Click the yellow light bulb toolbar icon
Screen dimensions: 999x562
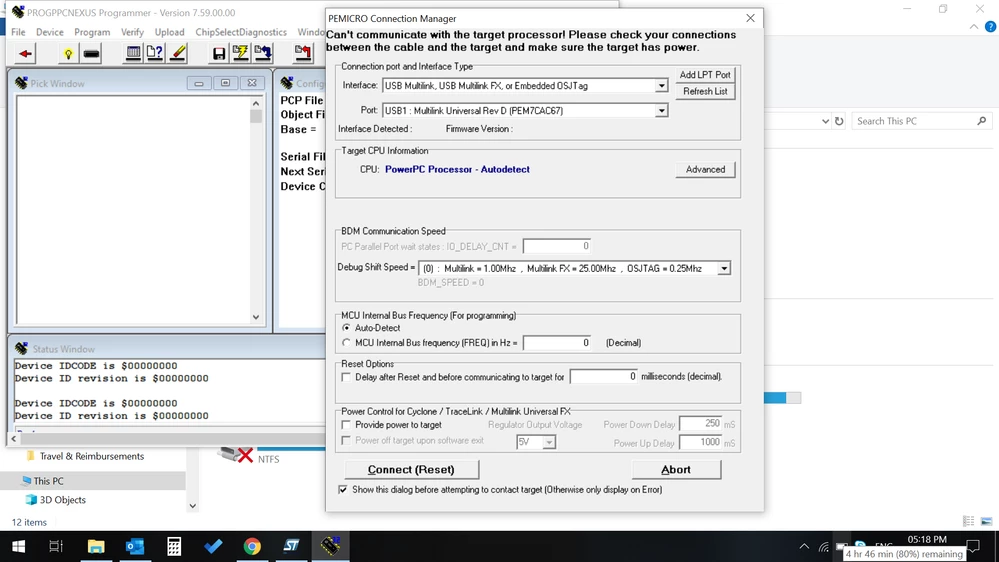click(x=68, y=54)
